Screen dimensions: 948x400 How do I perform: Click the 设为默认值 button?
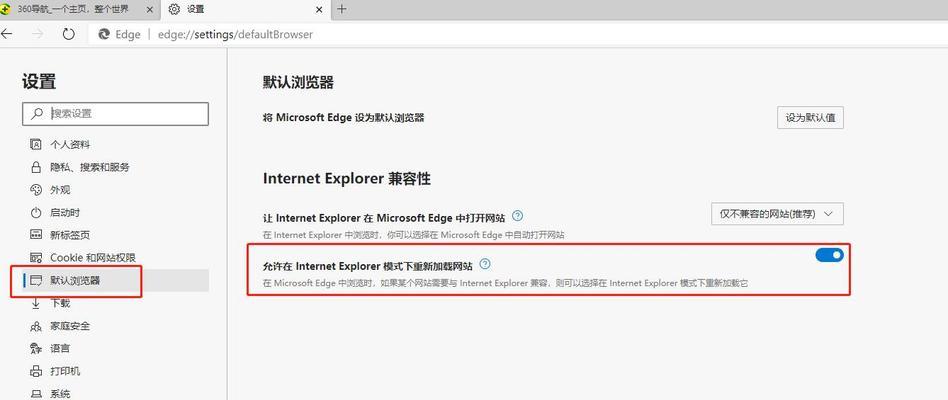810,118
